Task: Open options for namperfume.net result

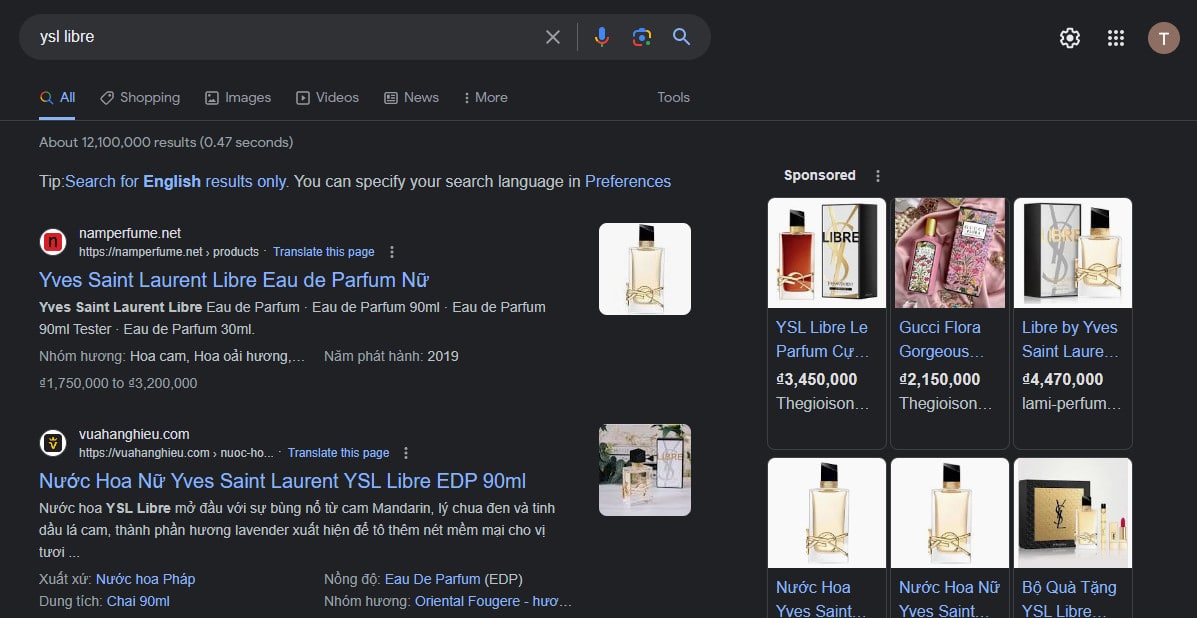Action: click(392, 252)
